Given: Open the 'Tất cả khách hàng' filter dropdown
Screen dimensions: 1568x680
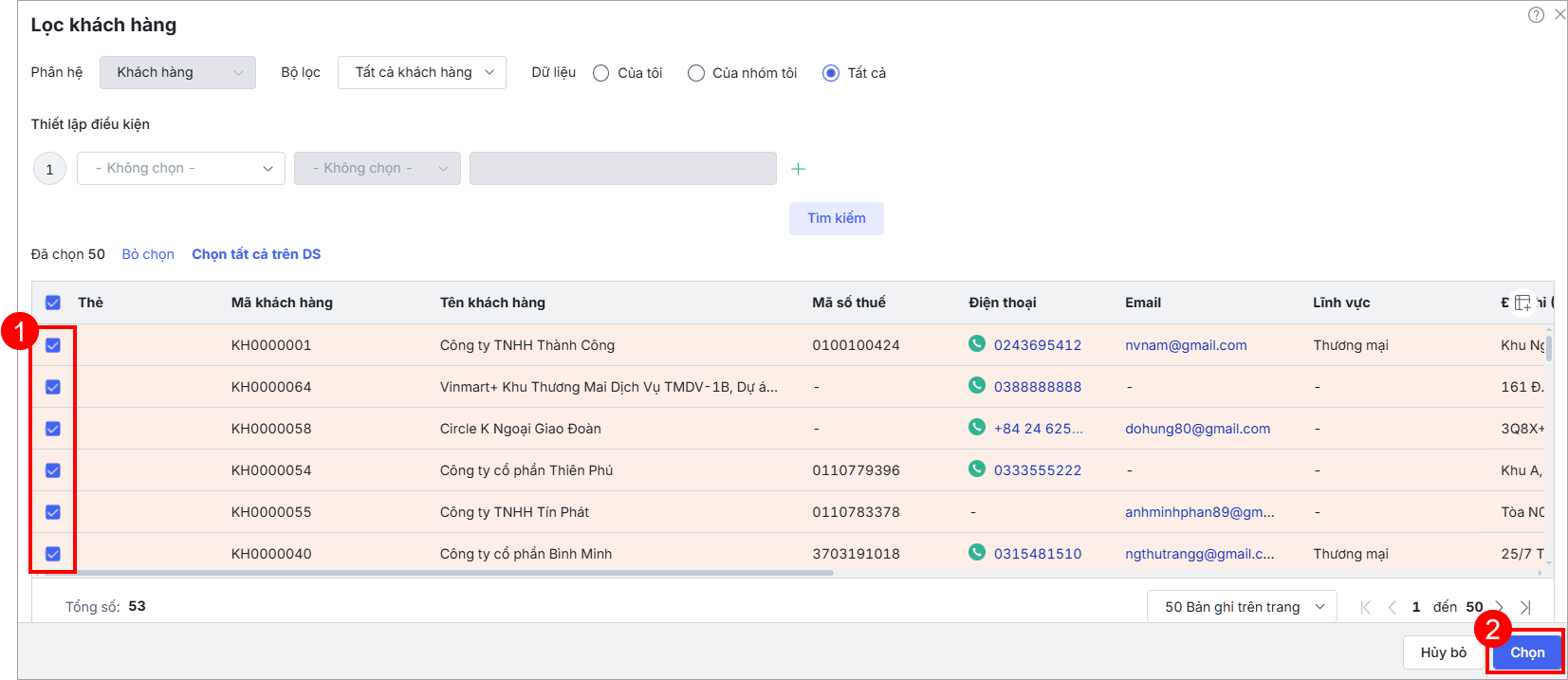Looking at the screenshot, I should (422, 73).
